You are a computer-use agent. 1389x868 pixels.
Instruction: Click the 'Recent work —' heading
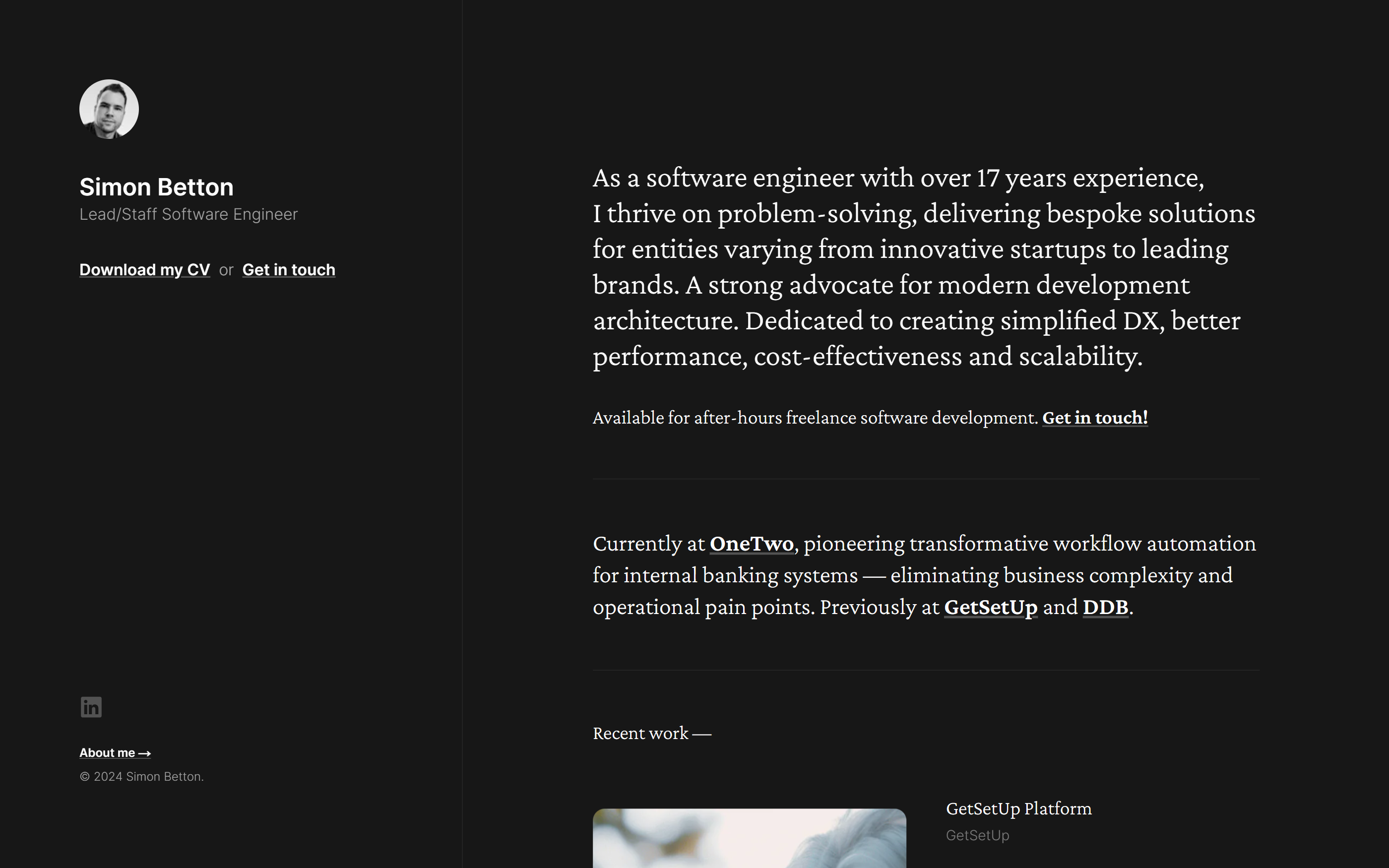652,734
